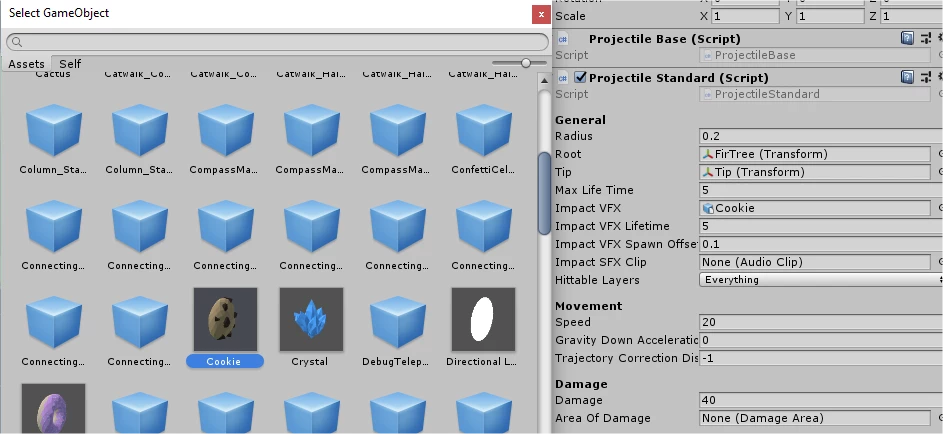Select the purple donut asset thumbnail

coord(53,409)
